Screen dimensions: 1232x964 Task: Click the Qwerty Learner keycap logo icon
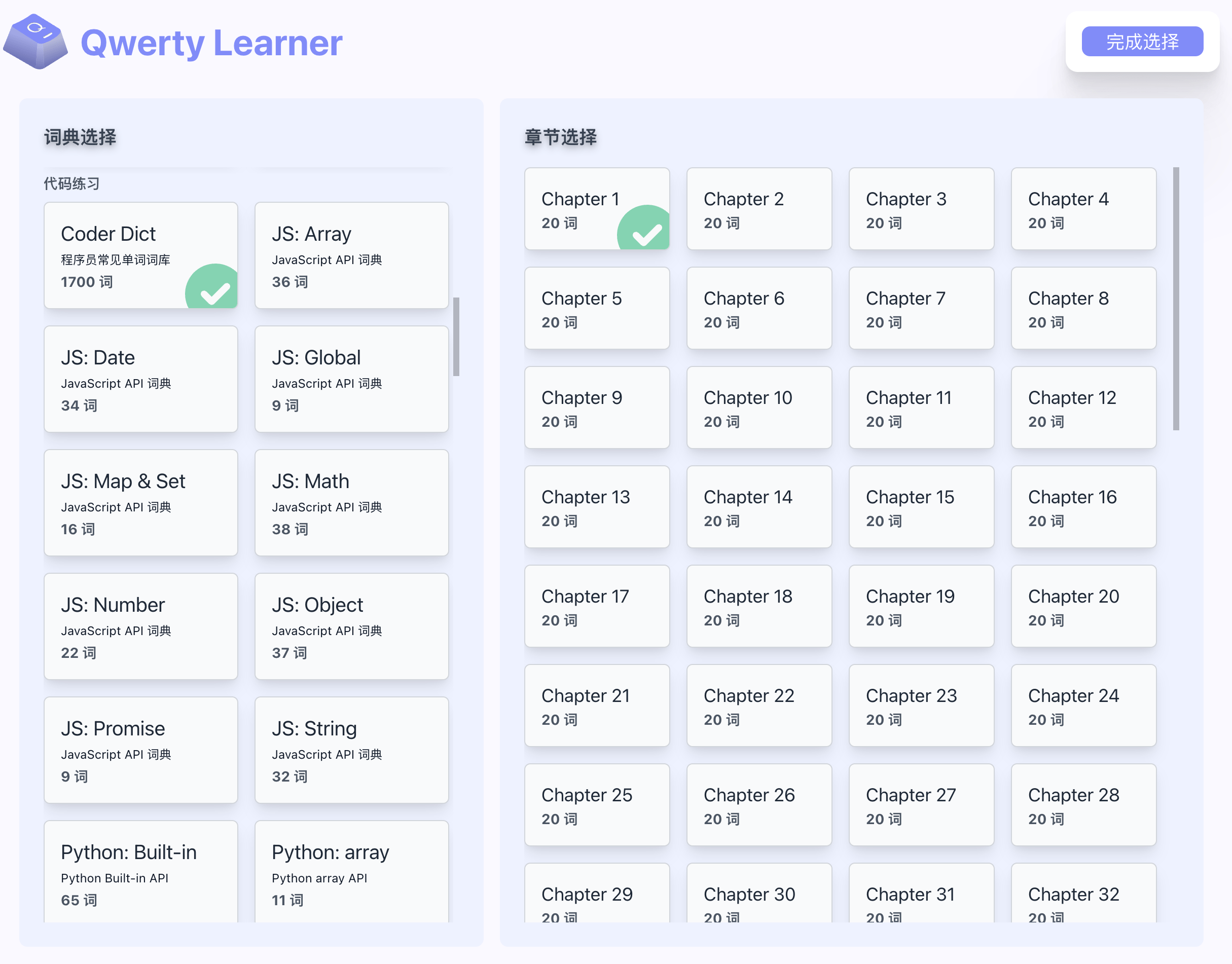coord(36,42)
